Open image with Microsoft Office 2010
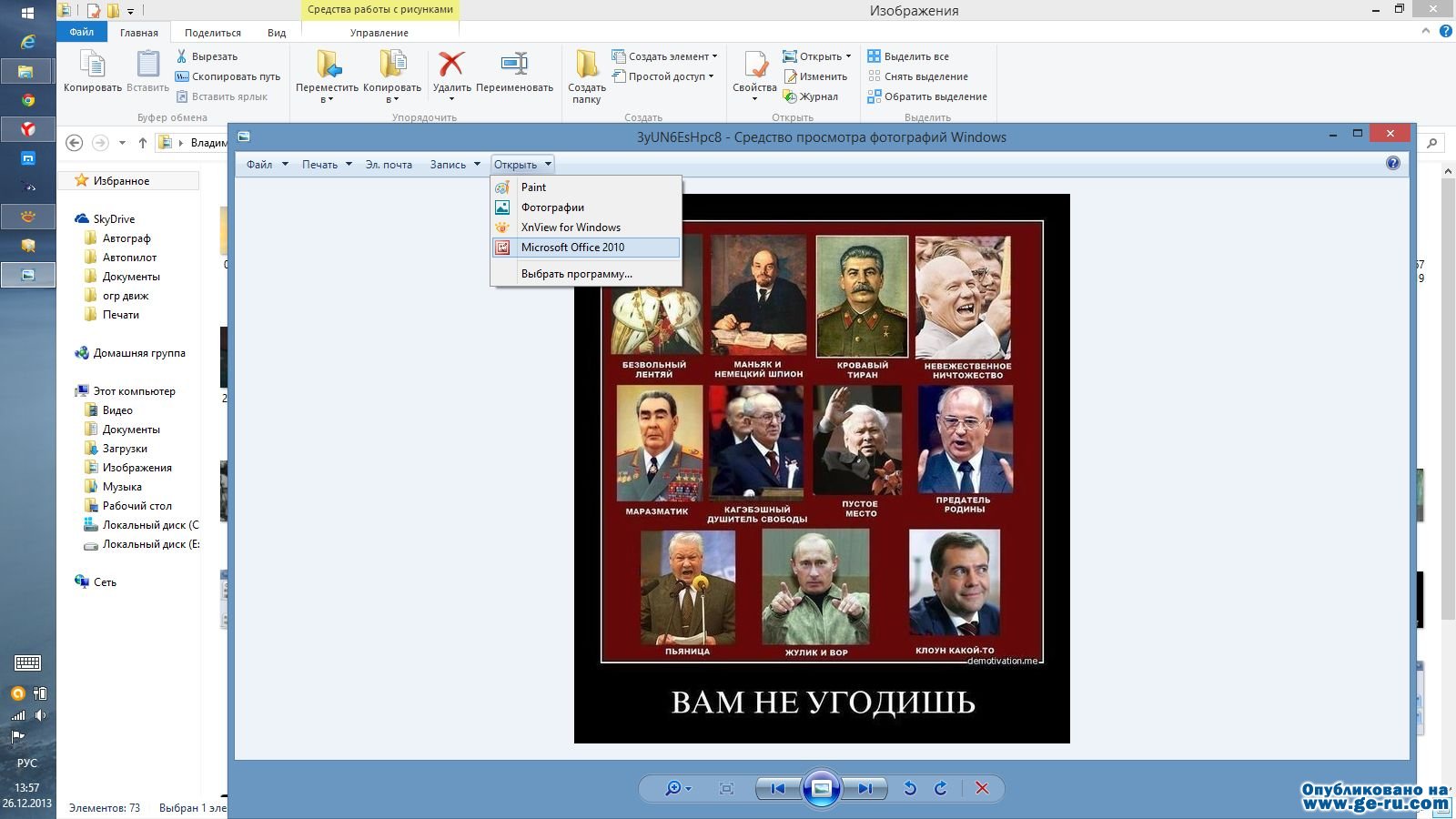 point(586,247)
